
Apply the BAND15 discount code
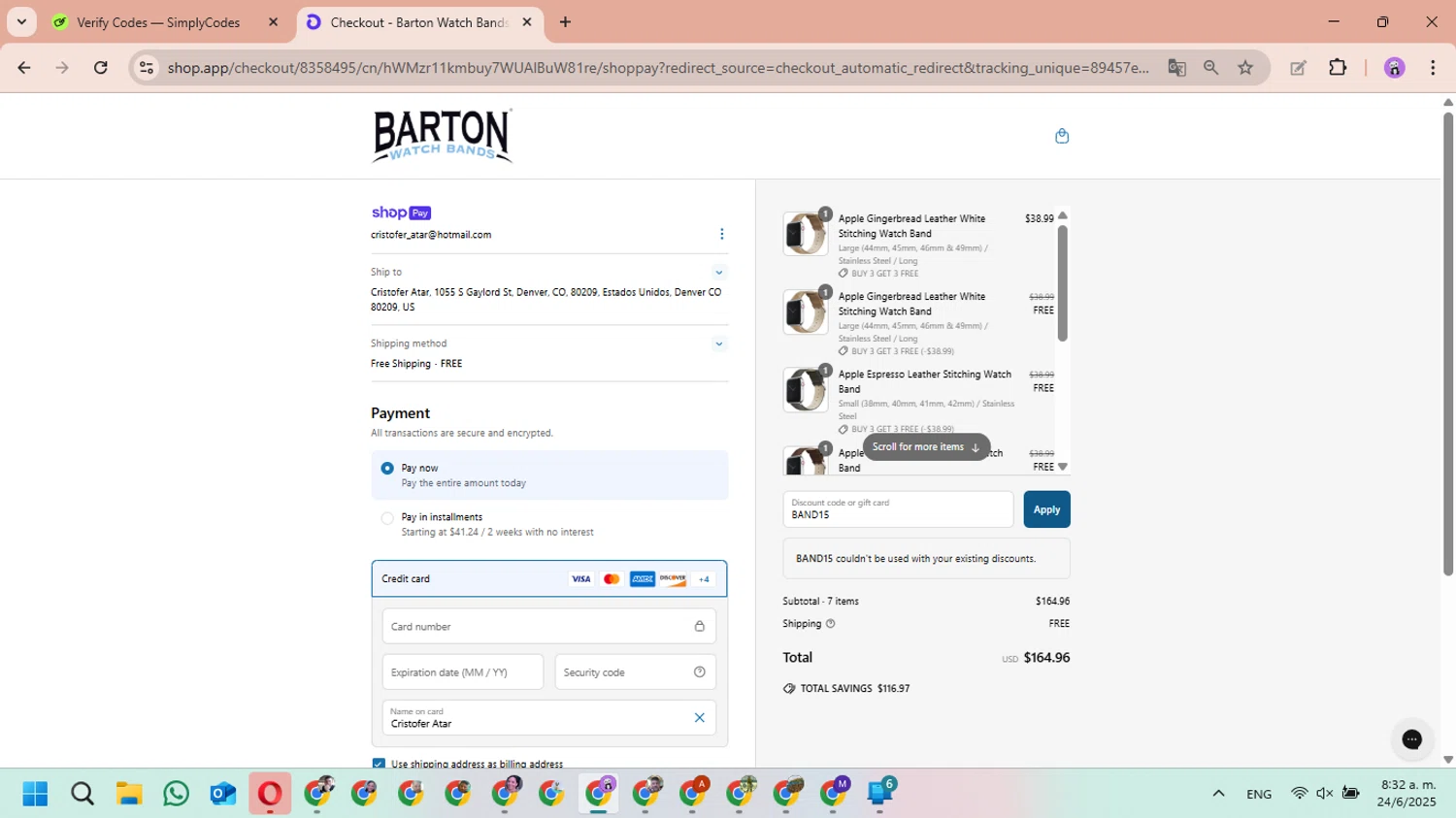1046,509
